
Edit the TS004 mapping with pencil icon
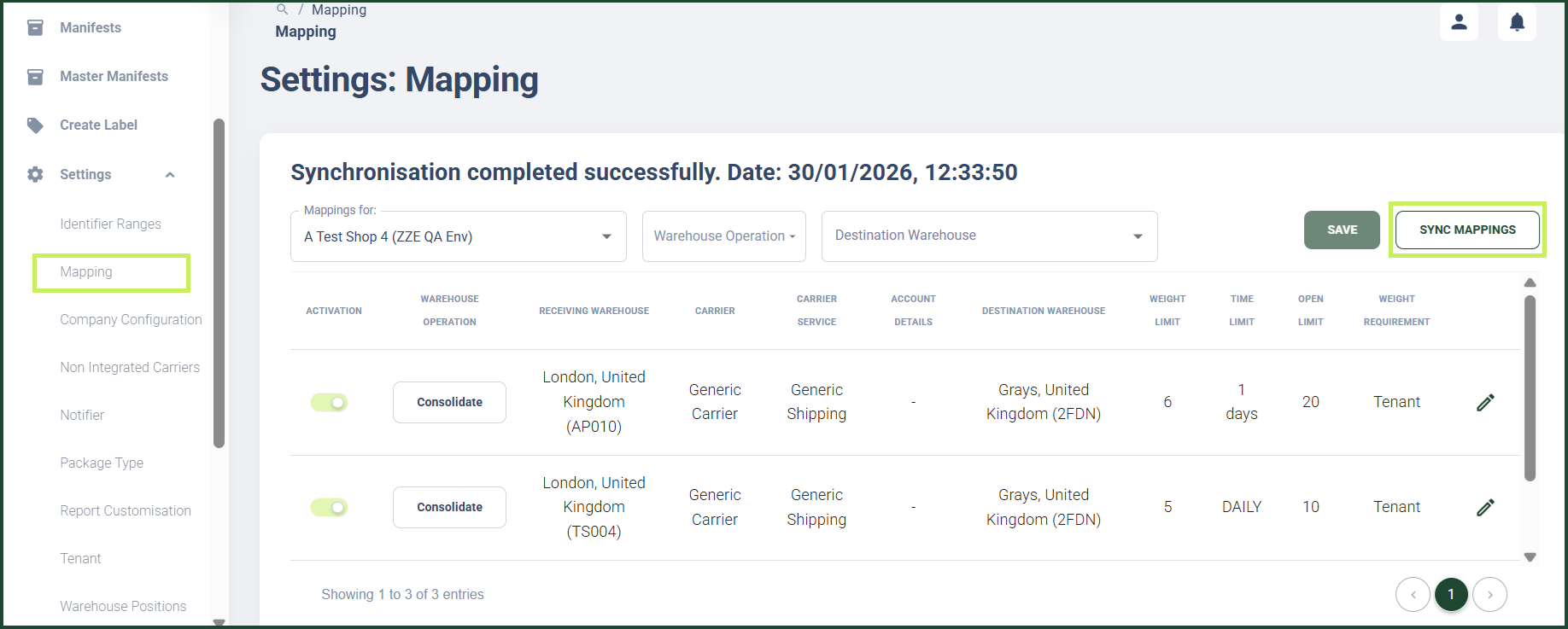(1485, 507)
